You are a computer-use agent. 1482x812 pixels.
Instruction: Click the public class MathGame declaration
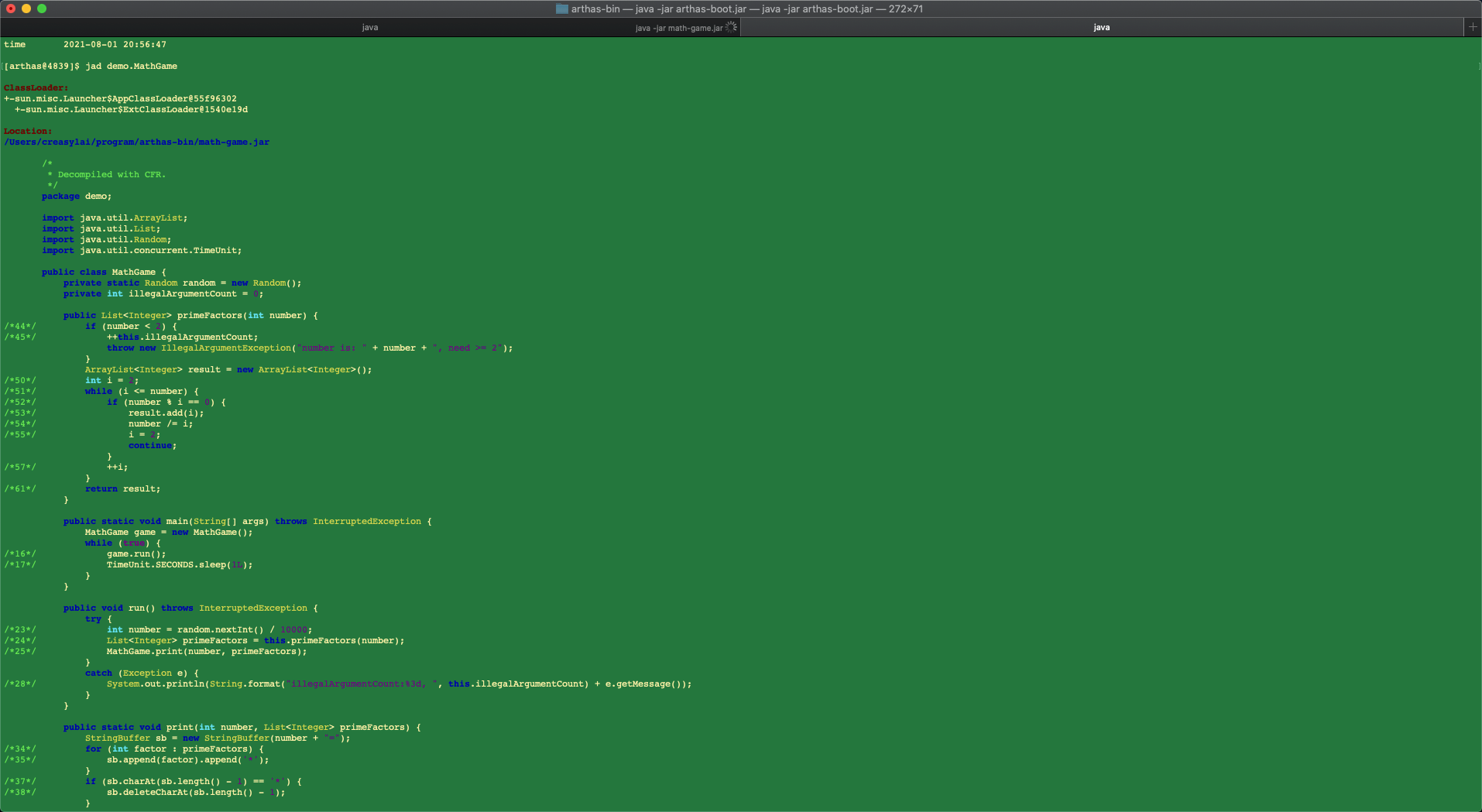104,272
